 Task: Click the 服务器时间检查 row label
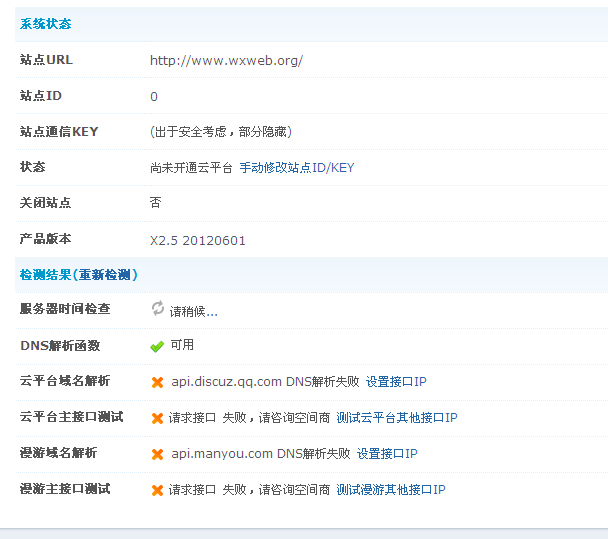(65, 309)
